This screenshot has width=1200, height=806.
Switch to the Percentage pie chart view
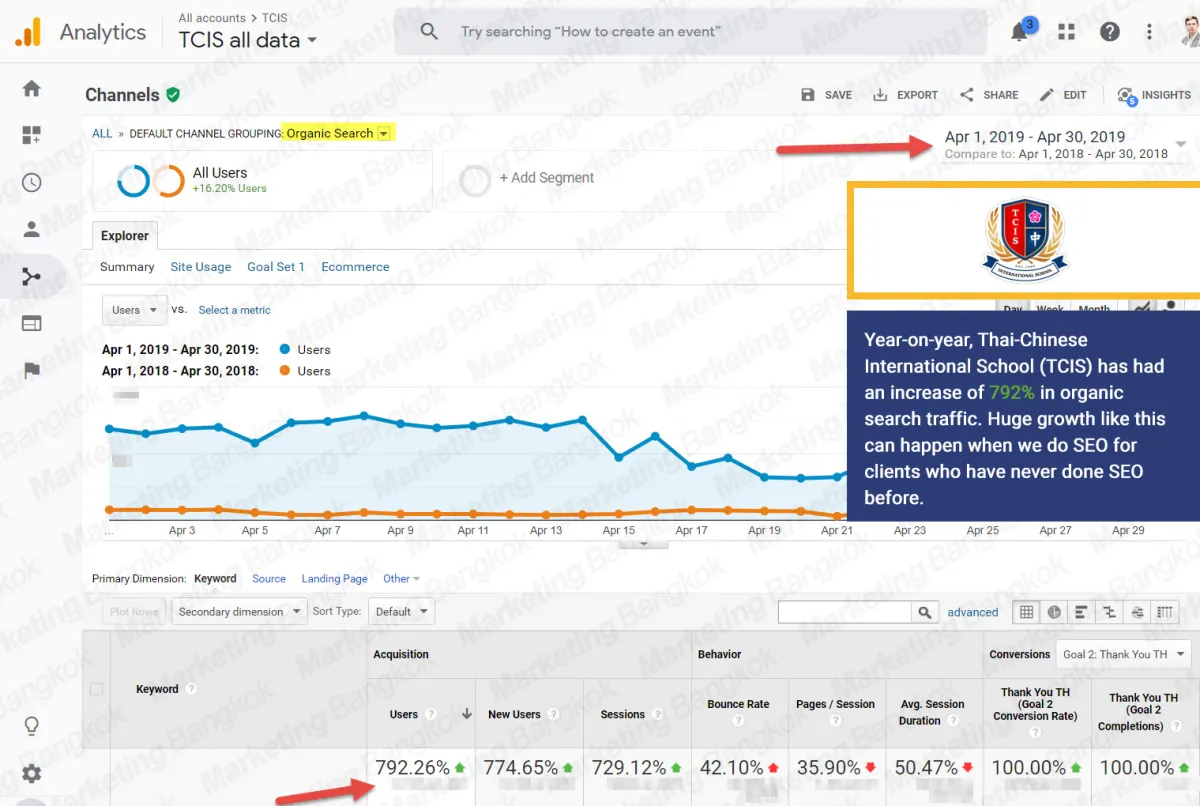tap(1054, 612)
